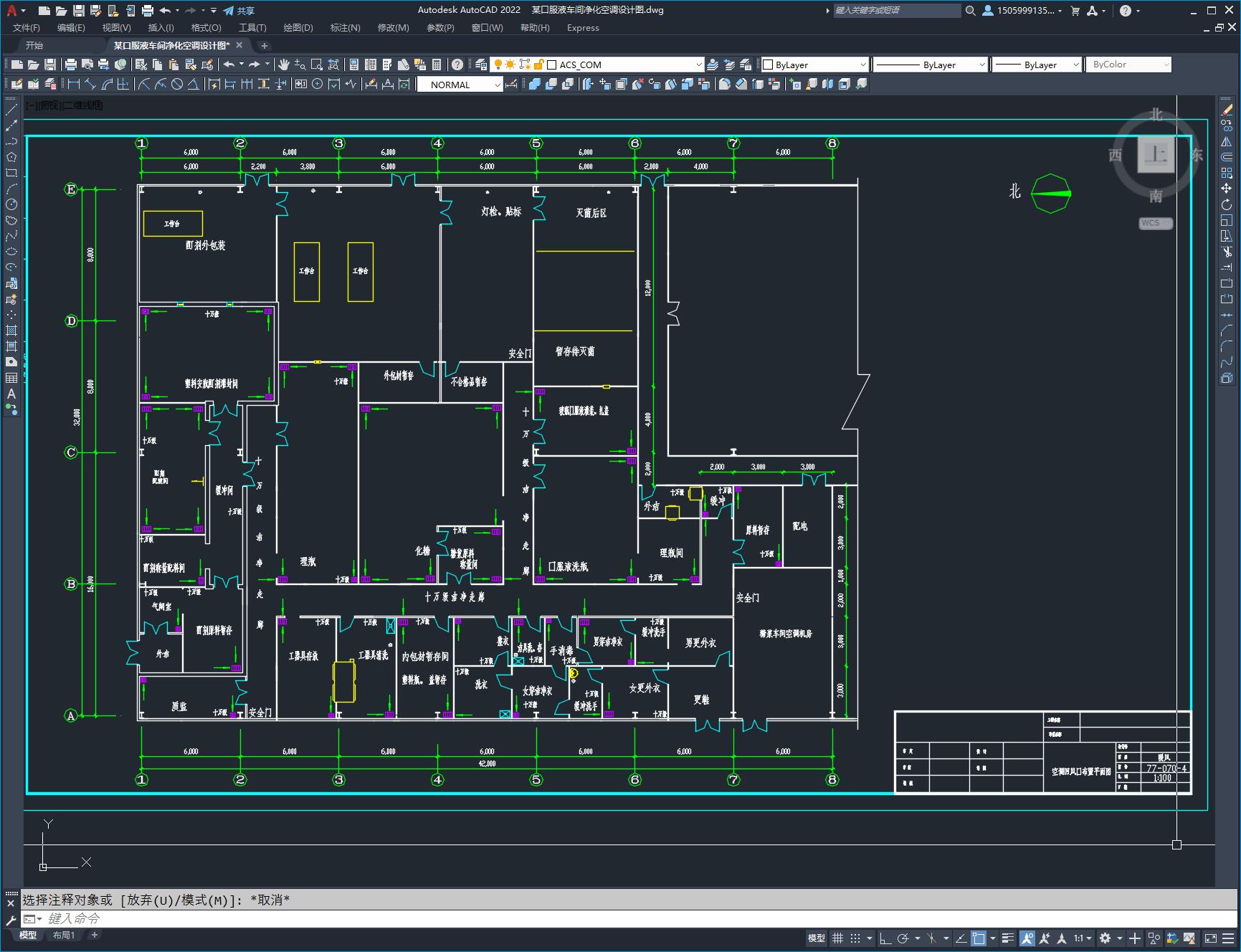The width and height of the screenshot is (1241, 952).
Task: Click the 模型 button in status bar
Action: pos(817,938)
